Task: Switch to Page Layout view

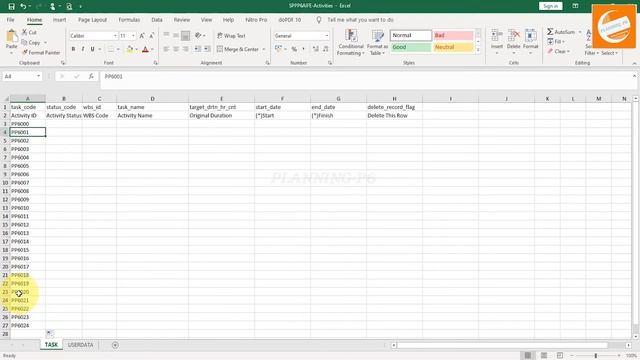Action: pyautogui.click(x=544, y=356)
